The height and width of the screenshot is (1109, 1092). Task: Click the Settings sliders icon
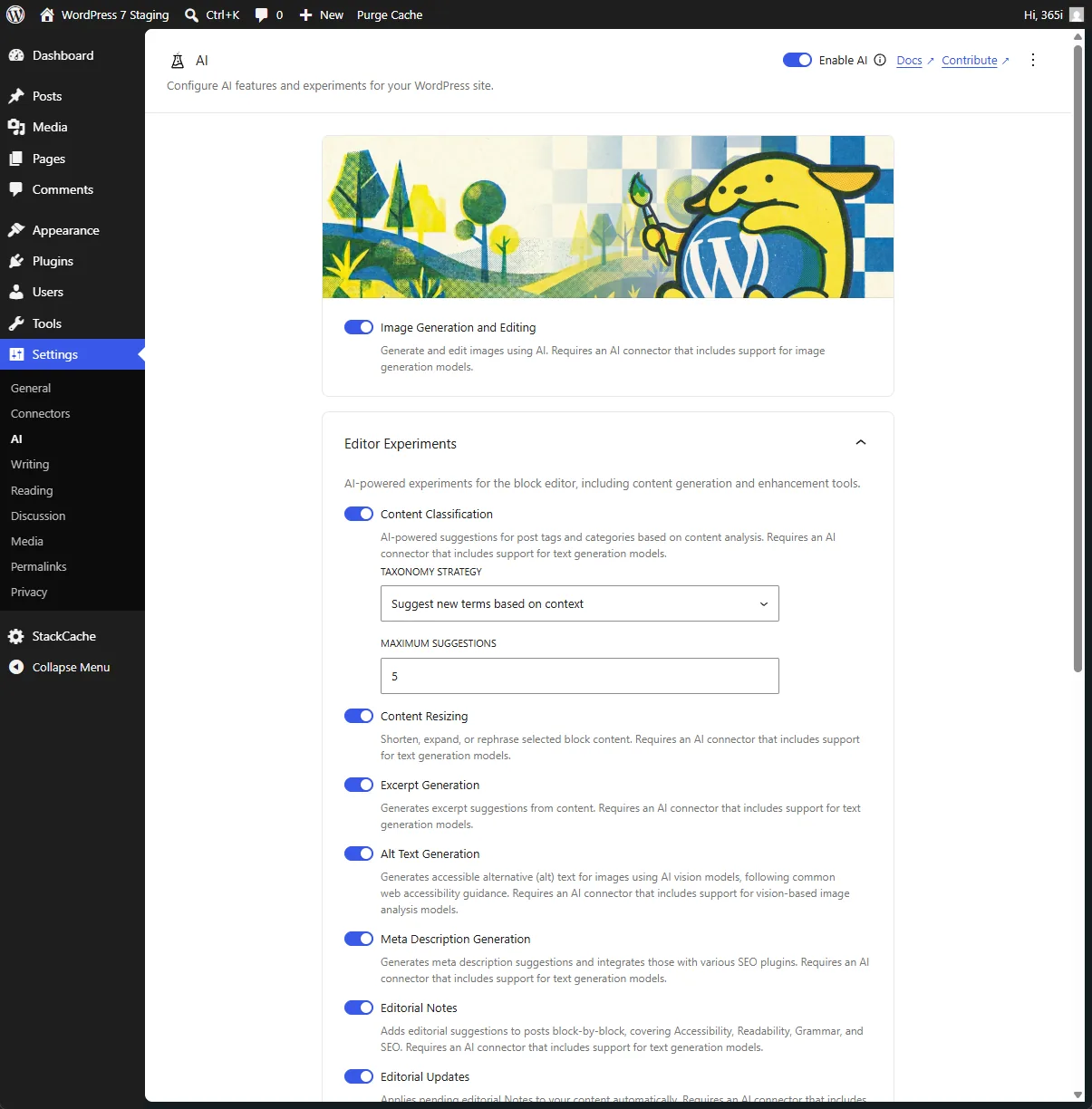point(16,354)
